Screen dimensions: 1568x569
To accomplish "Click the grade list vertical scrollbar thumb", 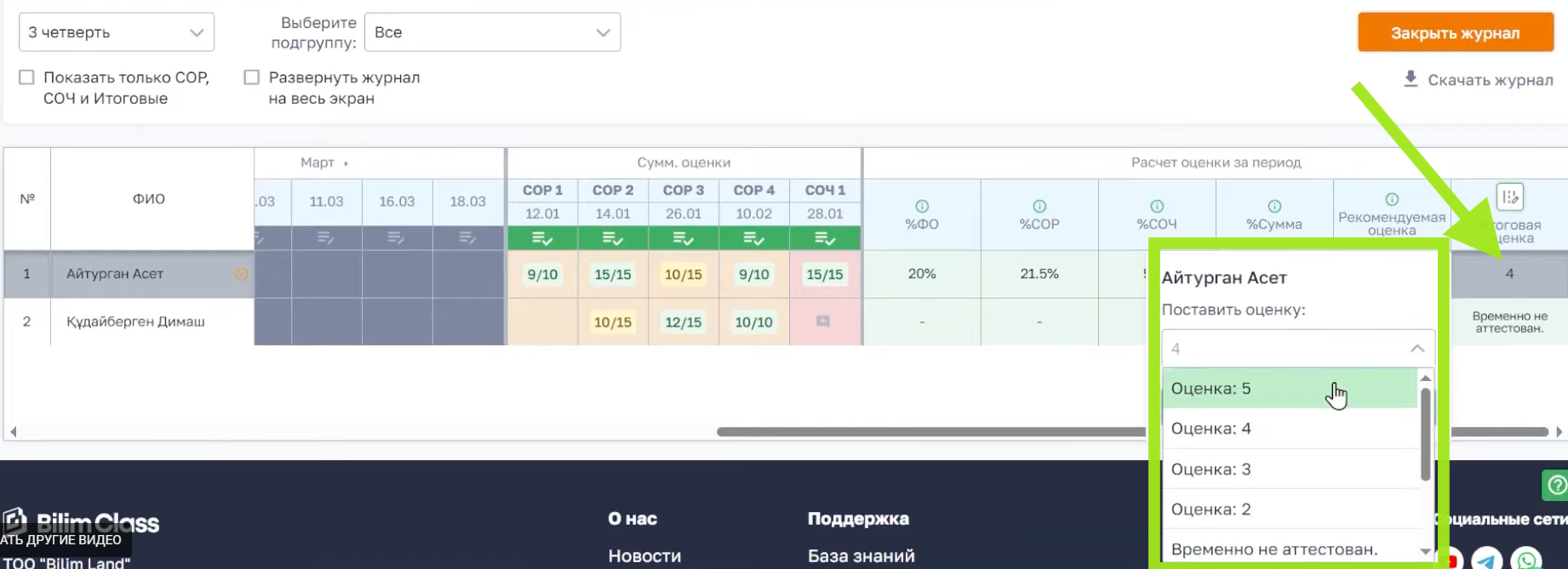I will coord(1426,434).
